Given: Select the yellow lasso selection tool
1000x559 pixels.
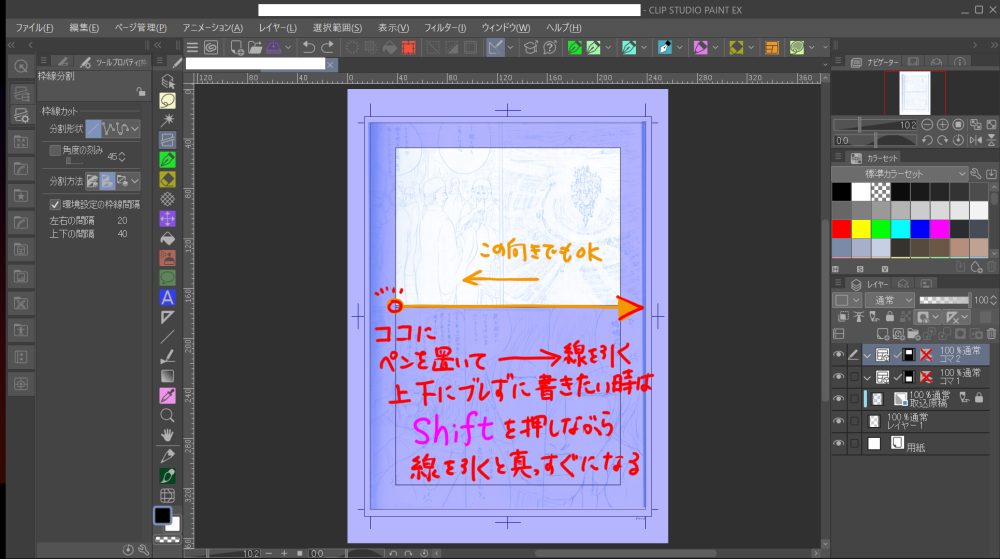Looking at the screenshot, I should point(168,100).
